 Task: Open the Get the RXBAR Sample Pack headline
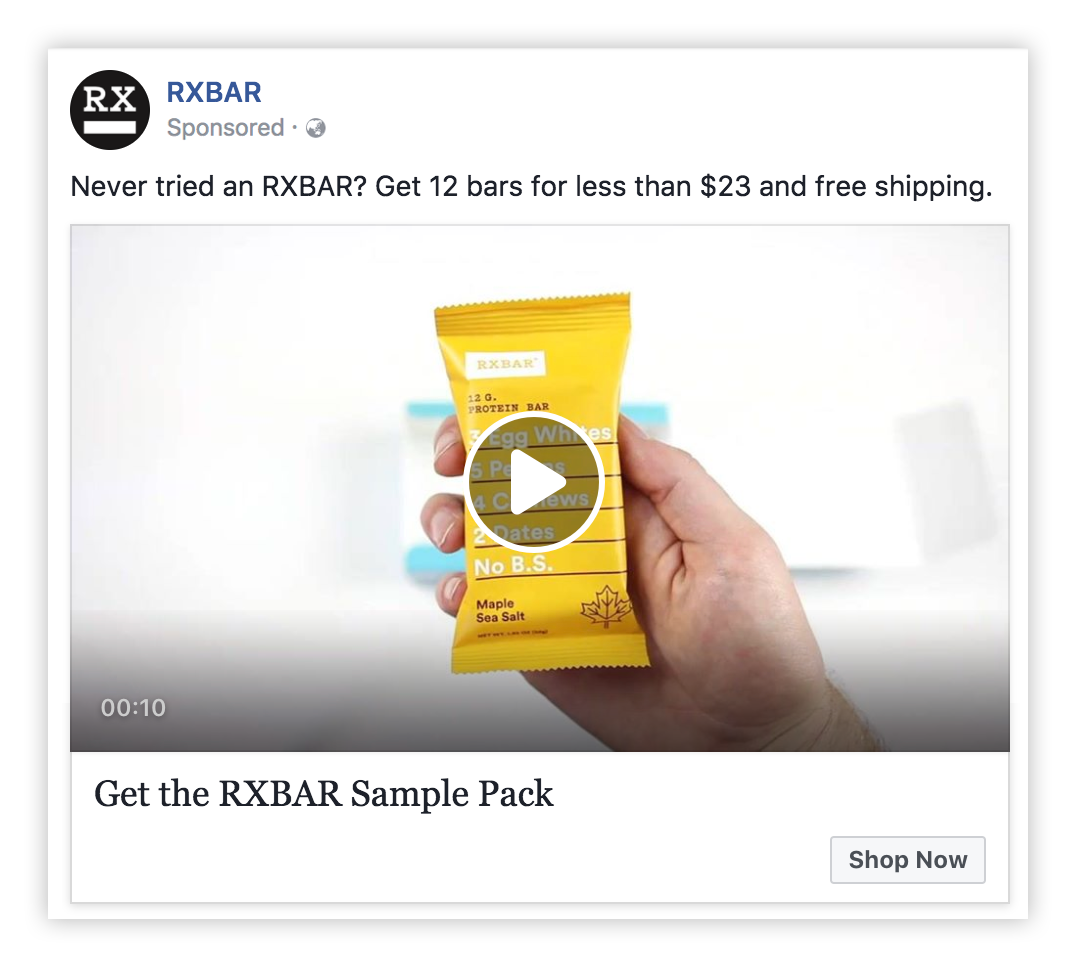tap(324, 794)
